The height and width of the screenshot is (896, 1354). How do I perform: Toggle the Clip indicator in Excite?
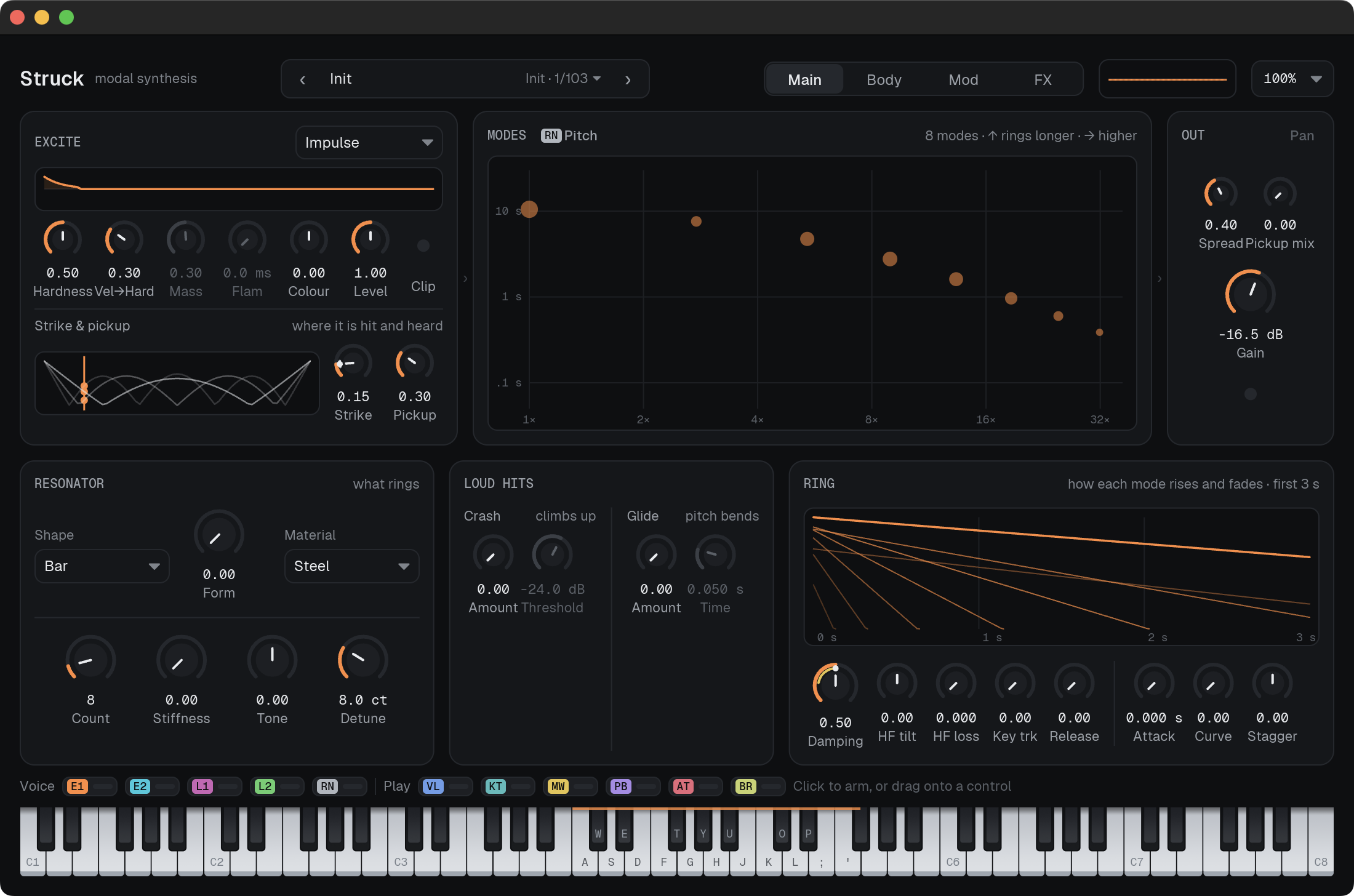423,246
